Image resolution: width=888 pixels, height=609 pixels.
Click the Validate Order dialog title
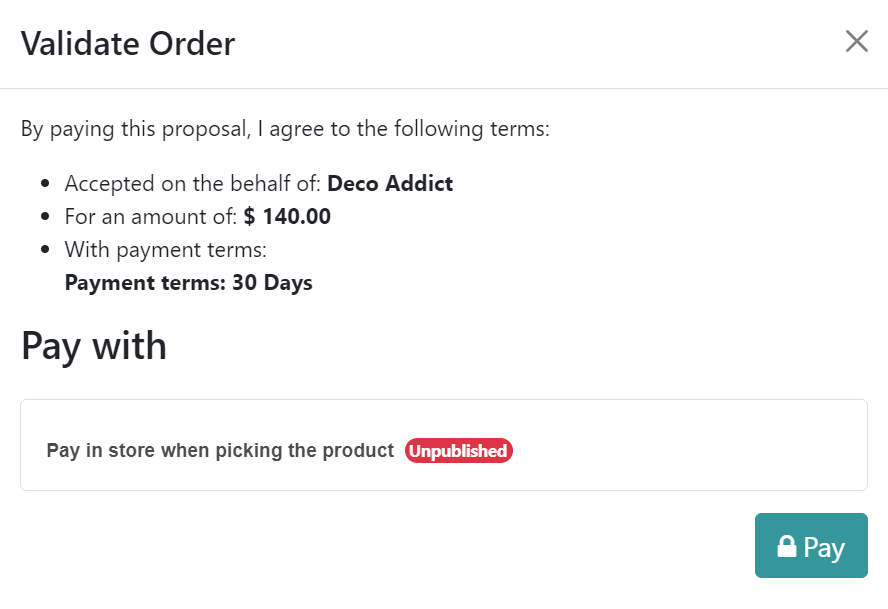pos(128,44)
